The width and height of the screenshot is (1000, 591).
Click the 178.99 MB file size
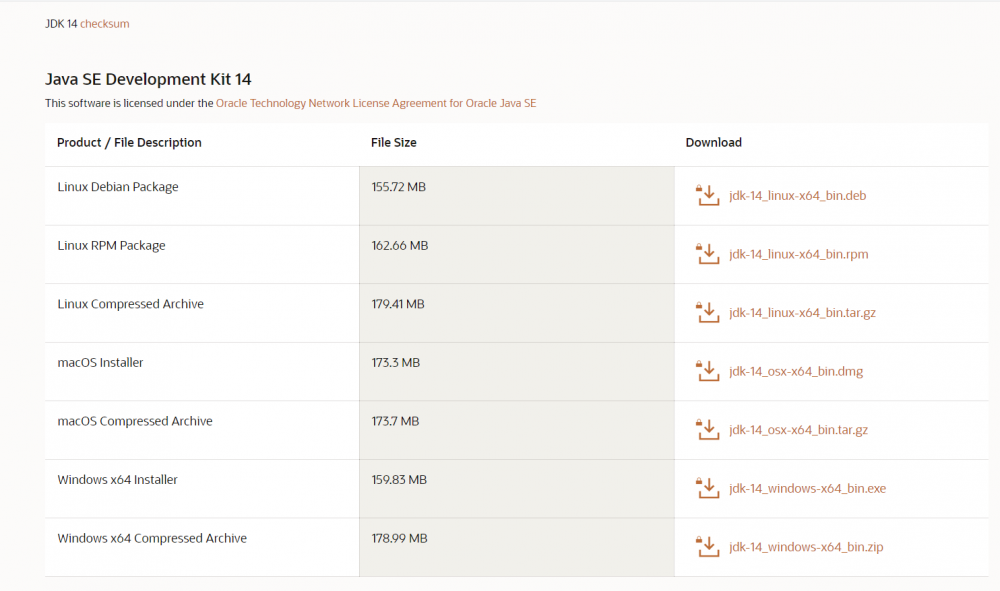tap(399, 538)
